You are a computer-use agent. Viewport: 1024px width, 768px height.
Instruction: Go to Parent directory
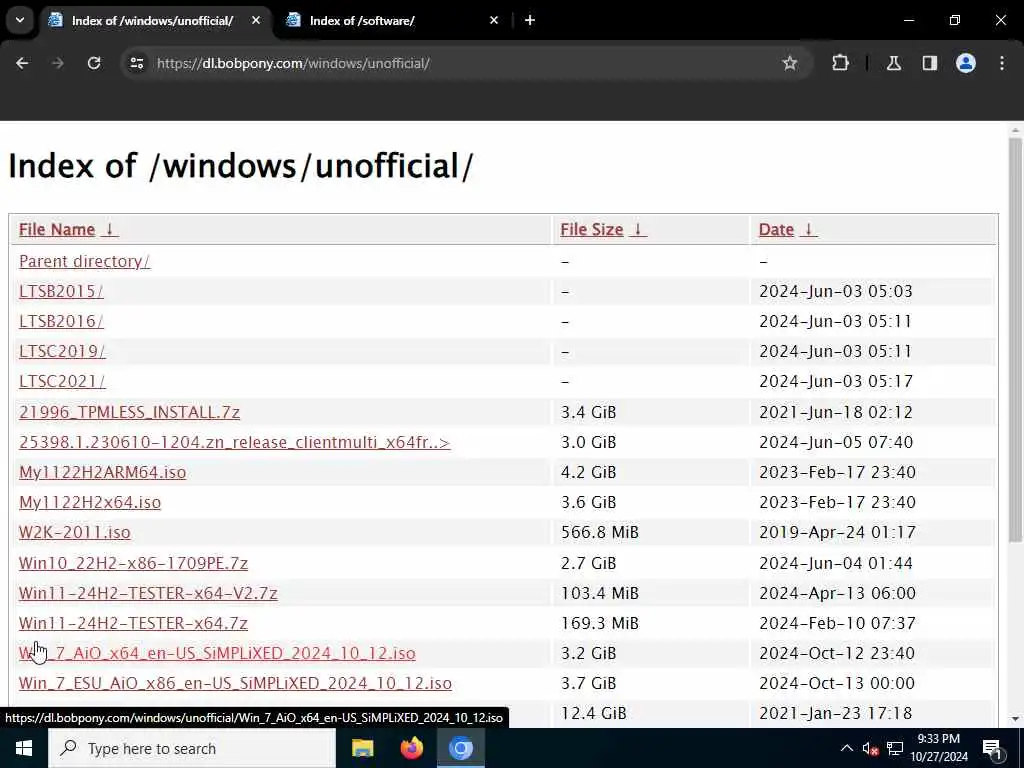pyautogui.click(x=84, y=261)
